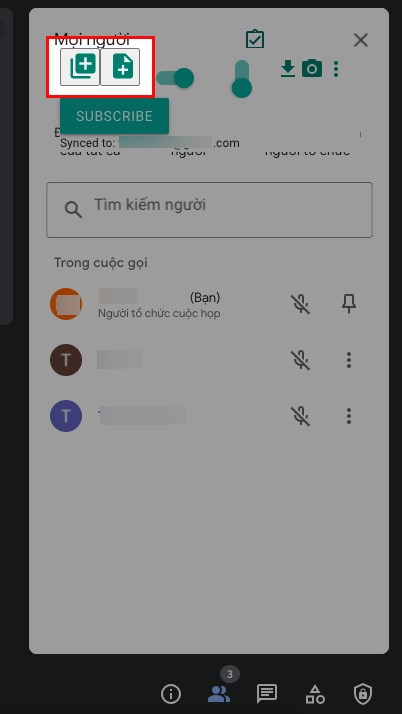This screenshot has width=402, height=714.
Task: Mute the purple T avatar participant
Action: (300, 416)
